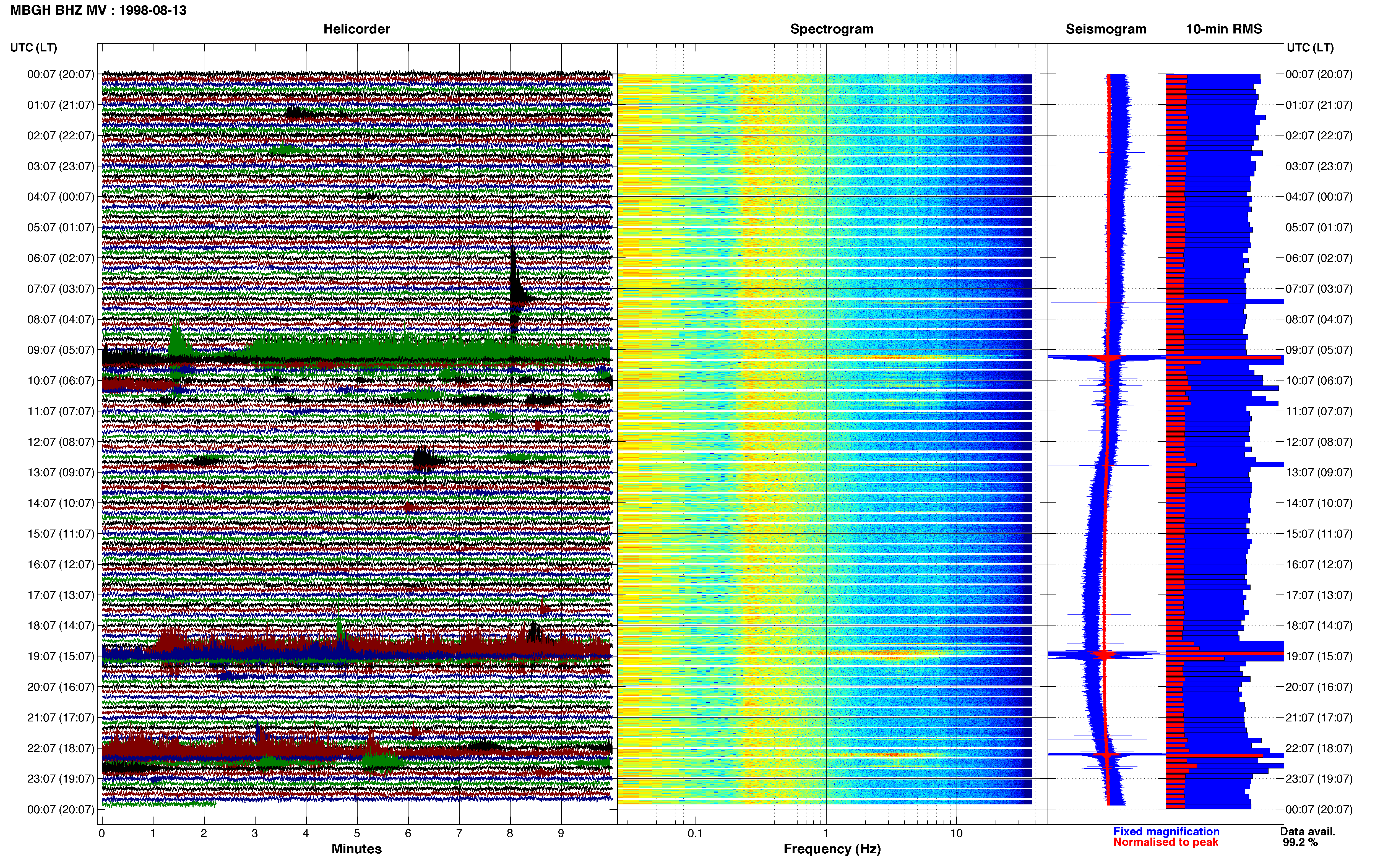The width and height of the screenshot is (1388, 868).
Task: Click the left 'UTC (LT)' axis label
Action: tap(34, 48)
